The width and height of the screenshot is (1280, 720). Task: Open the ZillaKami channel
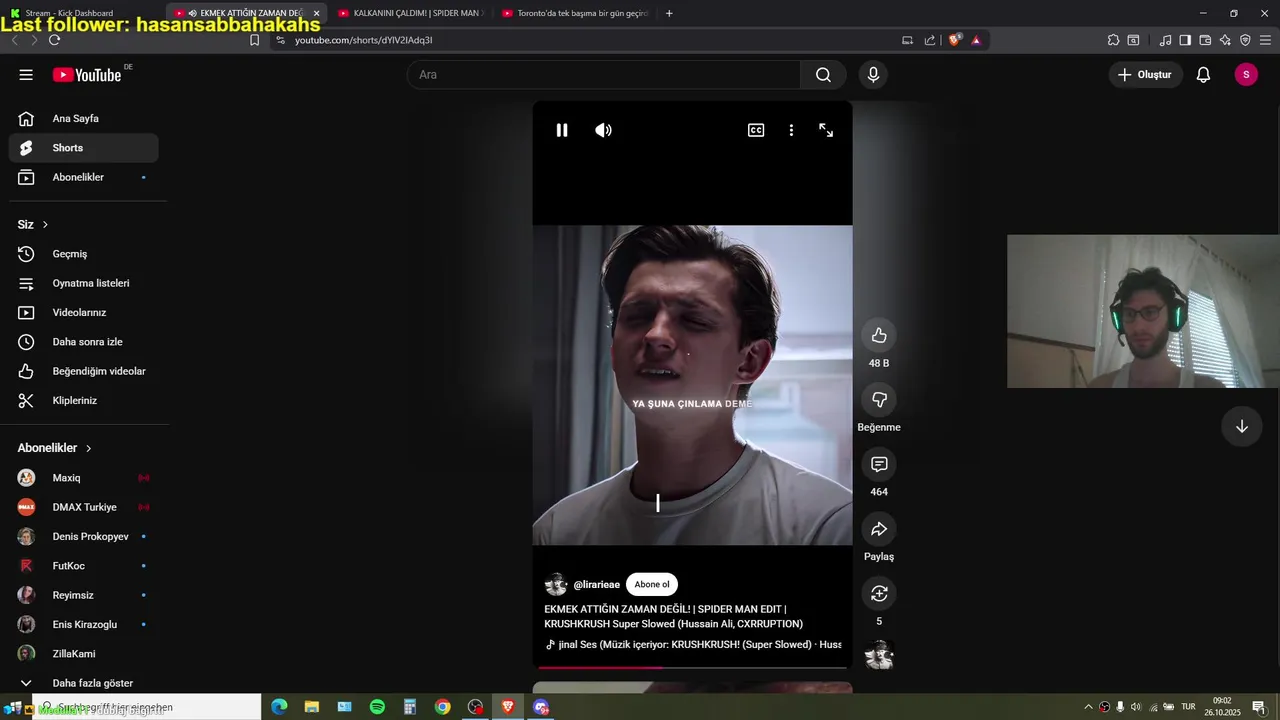[x=84, y=654]
